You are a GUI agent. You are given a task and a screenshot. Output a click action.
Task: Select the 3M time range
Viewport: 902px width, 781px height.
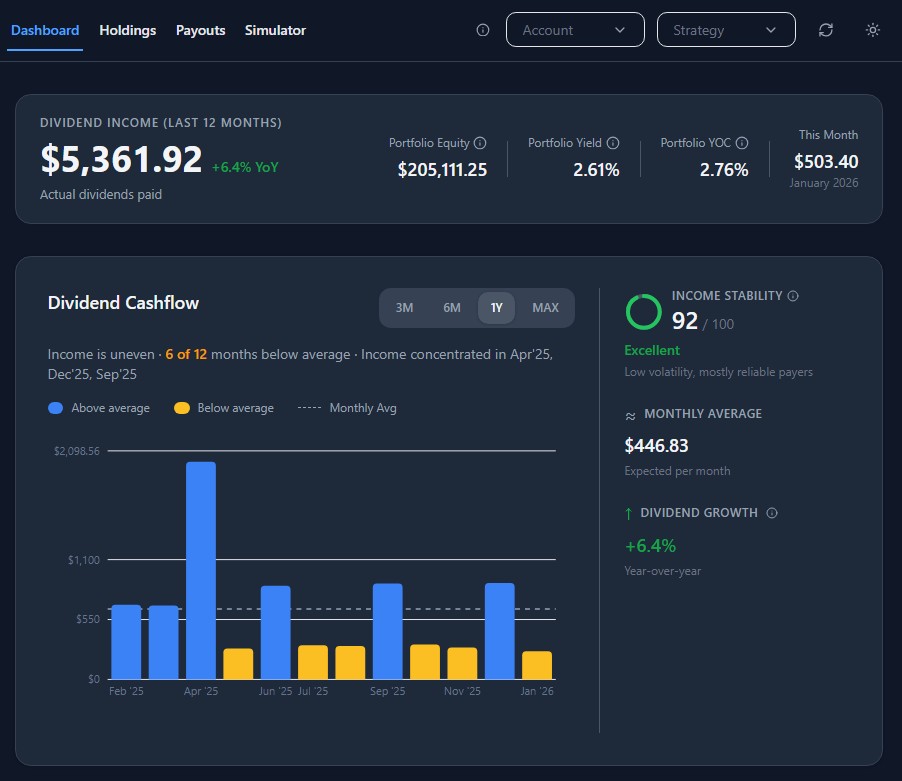(x=404, y=308)
